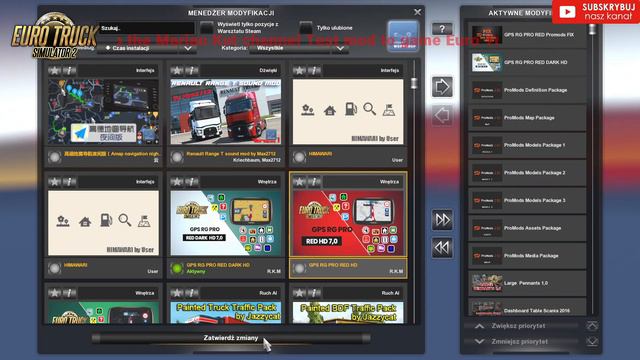Screen dimensions: 640x360
Task: Remove the mod from active with left arrow
Action: click(442, 116)
